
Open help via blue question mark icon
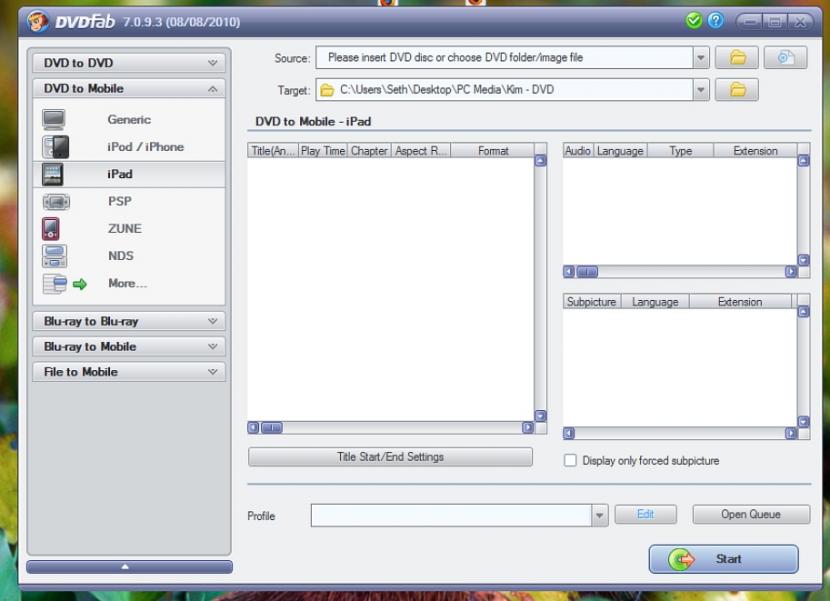pyautogui.click(x=716, y=21)
